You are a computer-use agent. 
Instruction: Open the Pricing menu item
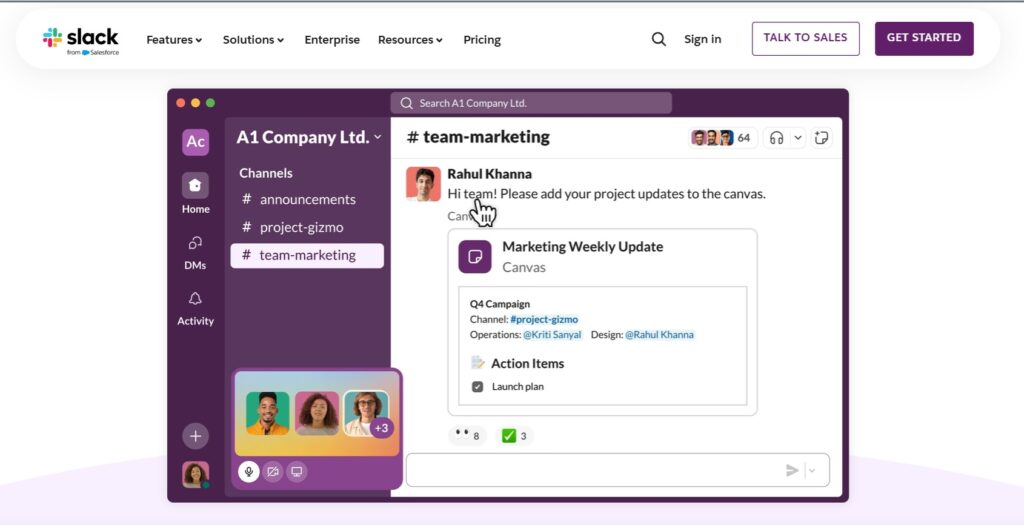482,40
